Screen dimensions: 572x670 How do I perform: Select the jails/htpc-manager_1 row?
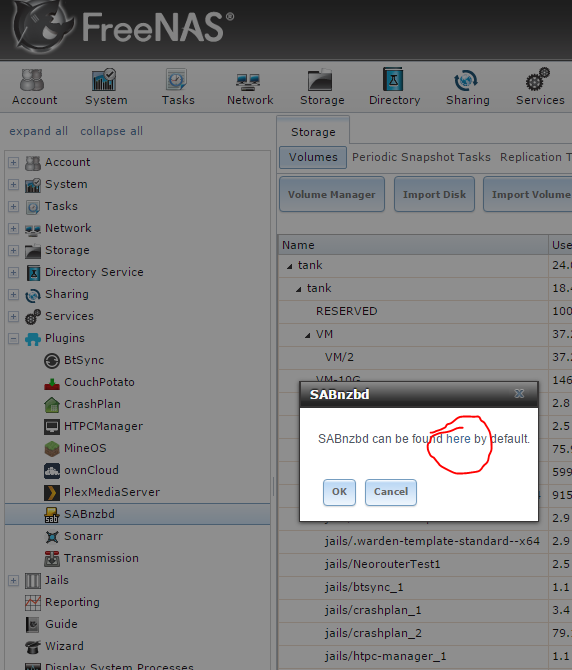point(413,657)
